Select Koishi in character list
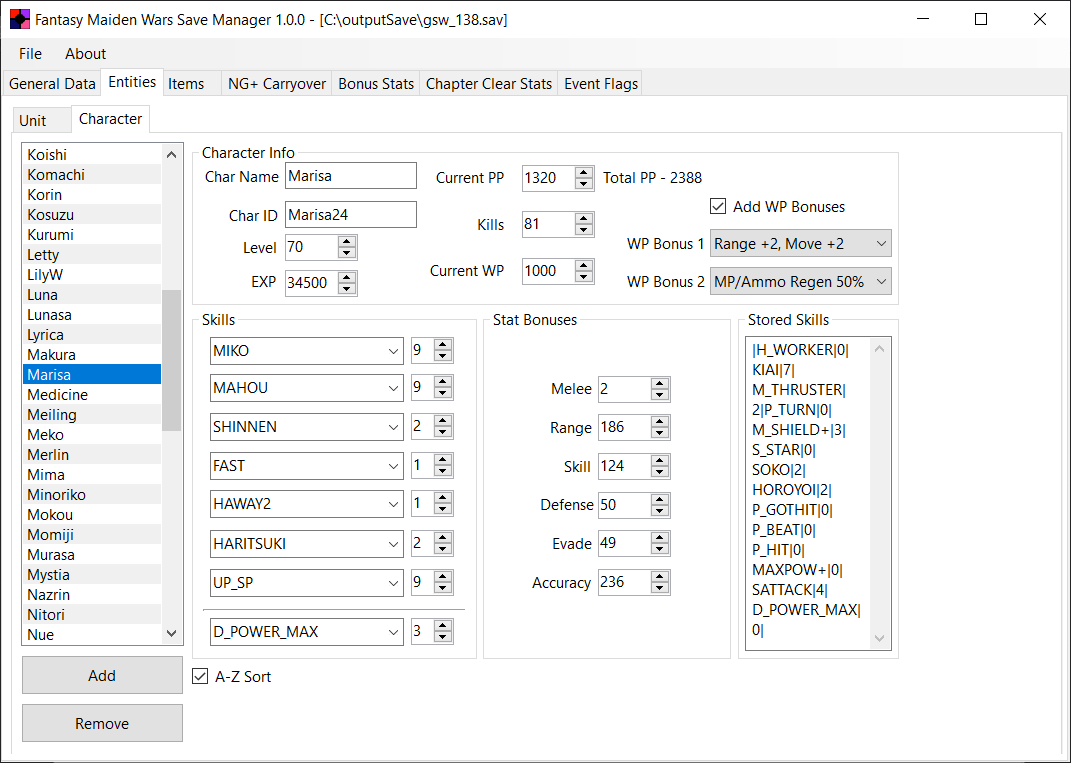This screenshot has height=763, width=1071. [x=92, y=154]
